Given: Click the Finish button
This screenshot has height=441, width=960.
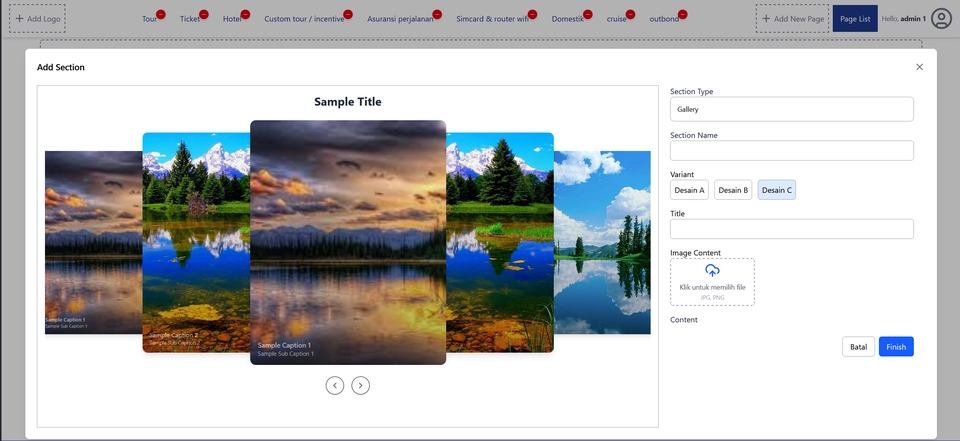Looking at the screenshot, I should click(x=896, y=347).
